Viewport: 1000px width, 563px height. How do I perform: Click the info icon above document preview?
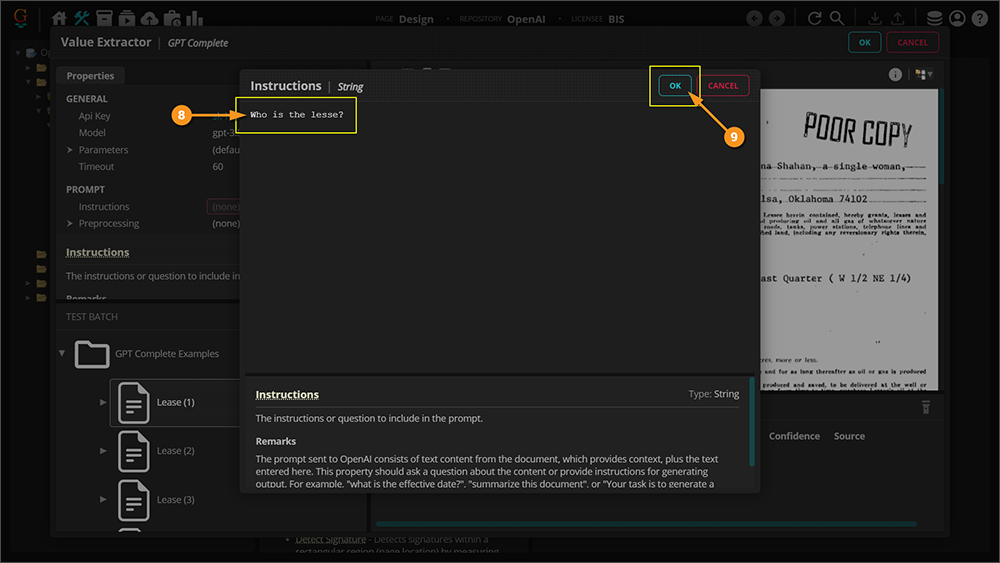(895, 75)
